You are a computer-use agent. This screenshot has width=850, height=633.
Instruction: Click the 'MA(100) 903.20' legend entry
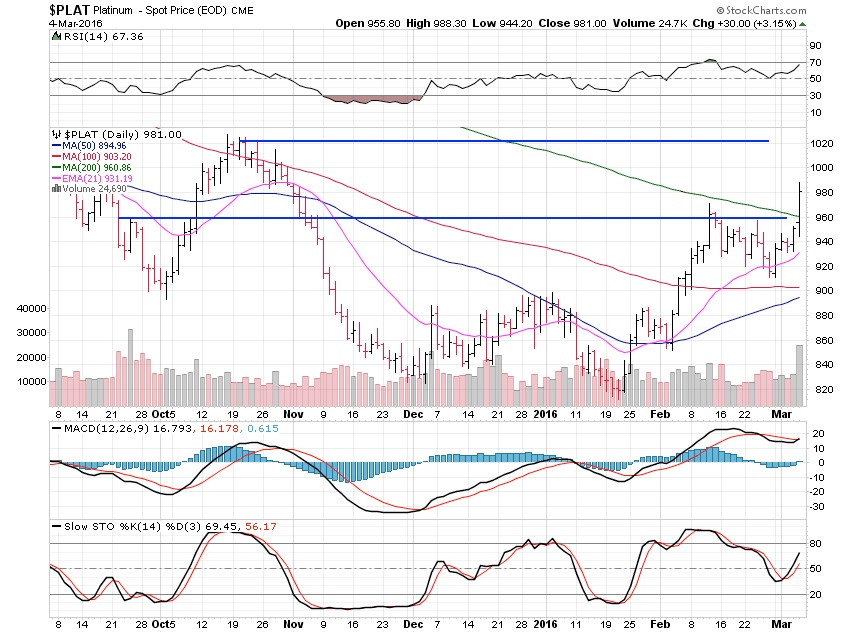pos(96,157)
